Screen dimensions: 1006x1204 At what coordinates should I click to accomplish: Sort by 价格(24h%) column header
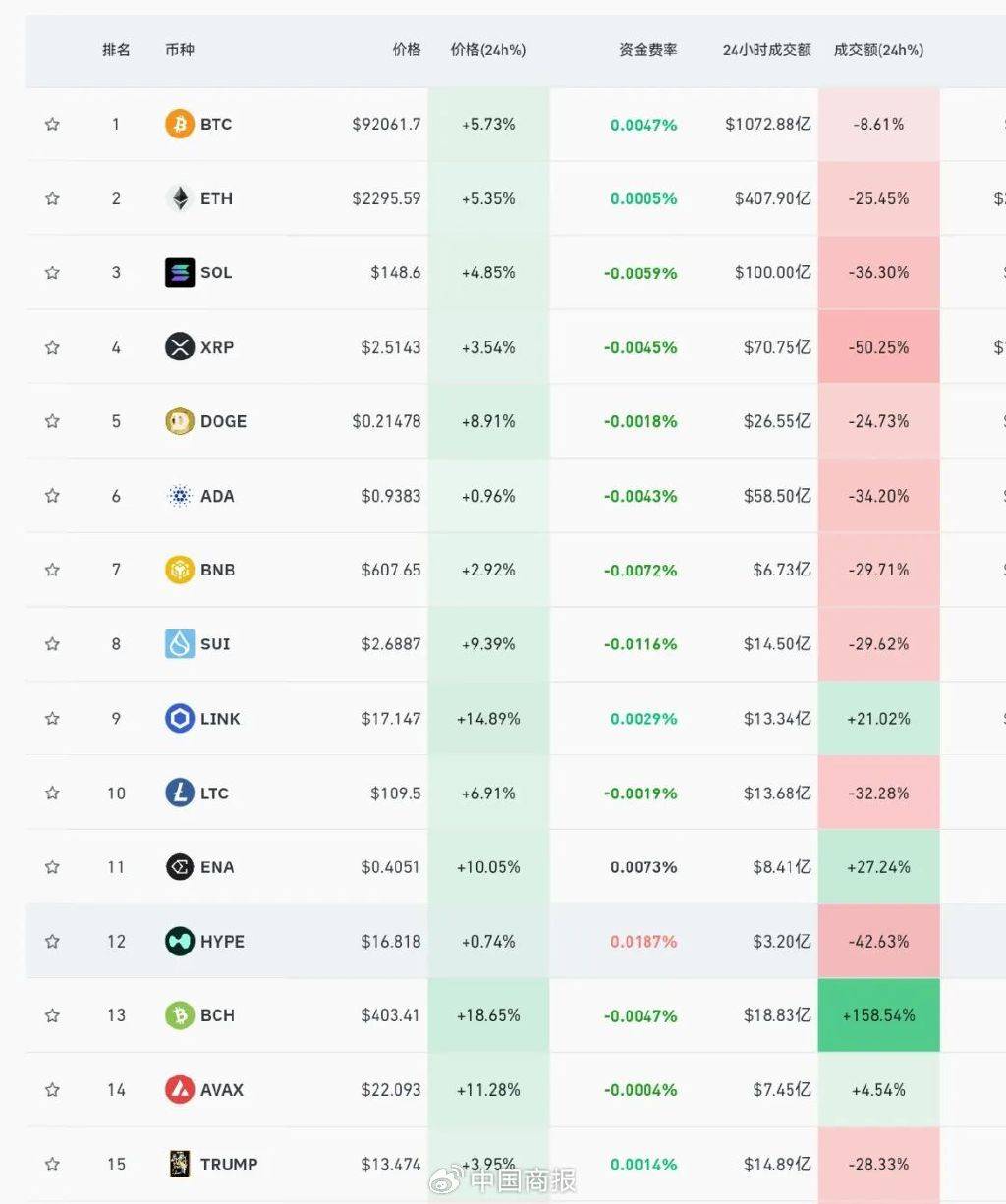click(487, 50)
